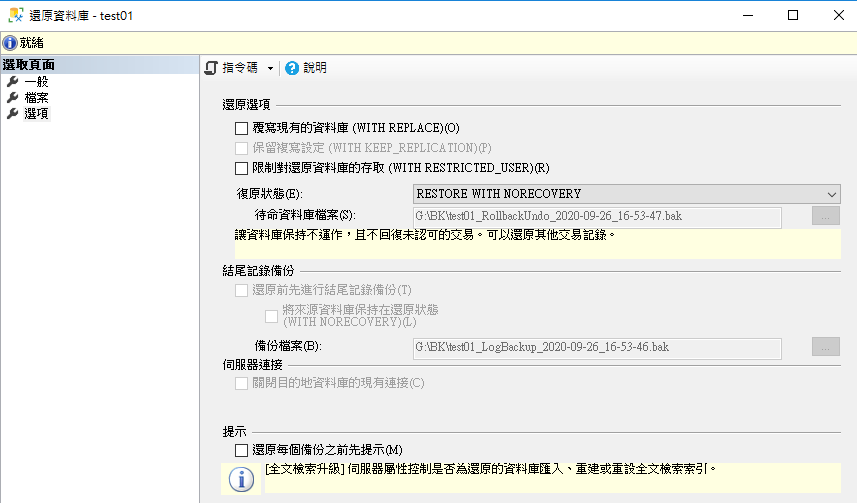This screenshot has width=857, height=503.
Task: Click the 伺服器連接 section heading
Action: click(252, 365)
